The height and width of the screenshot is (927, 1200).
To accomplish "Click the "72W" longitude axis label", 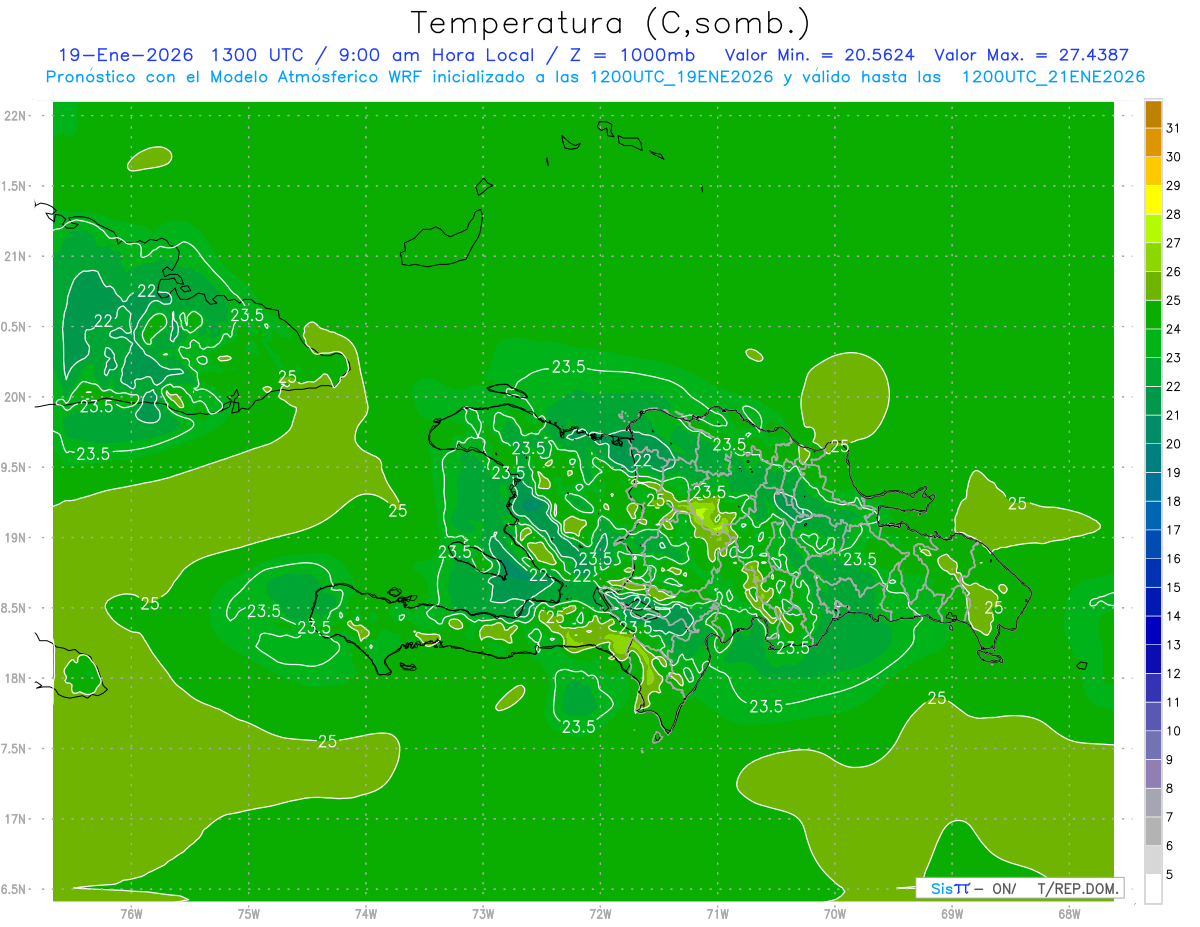I will click(600, 914).
